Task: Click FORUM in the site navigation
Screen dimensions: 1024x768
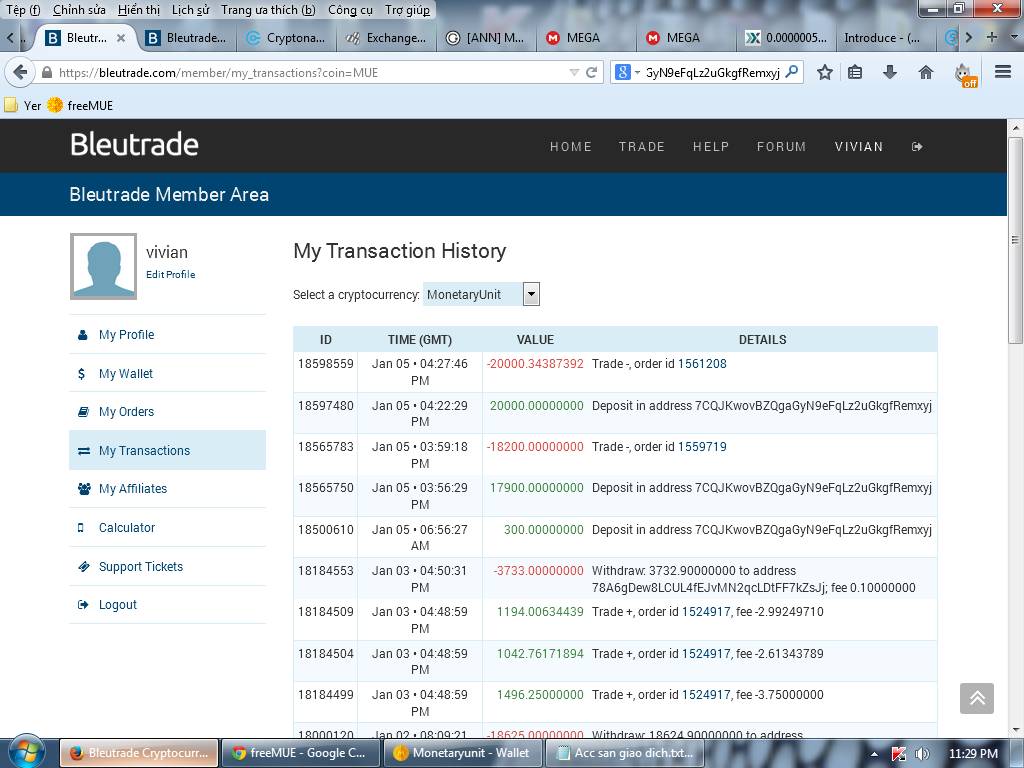Action: [x=781, y=147]
